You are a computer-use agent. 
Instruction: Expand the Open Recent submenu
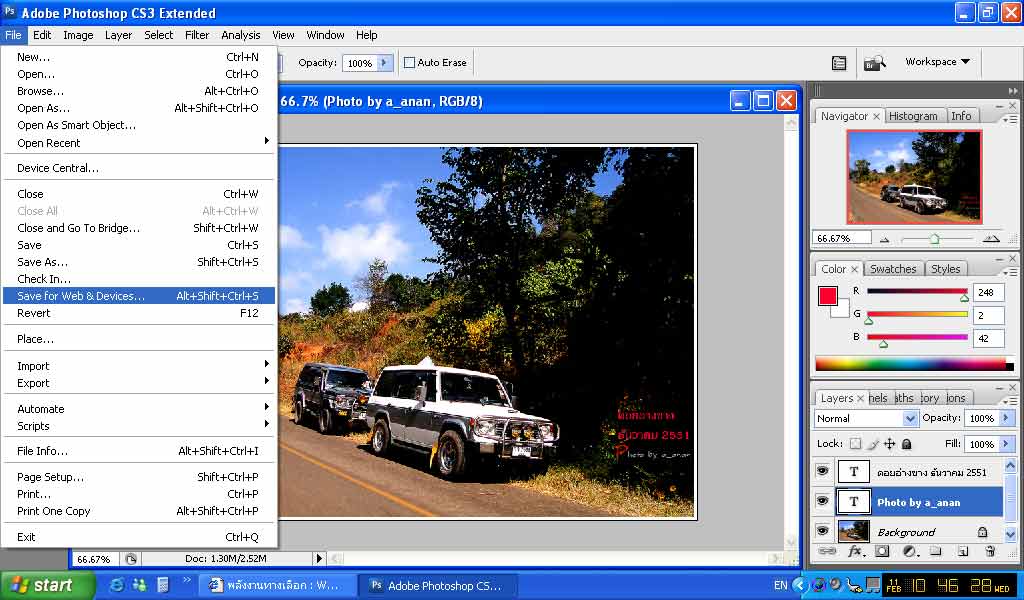(140, 143)
